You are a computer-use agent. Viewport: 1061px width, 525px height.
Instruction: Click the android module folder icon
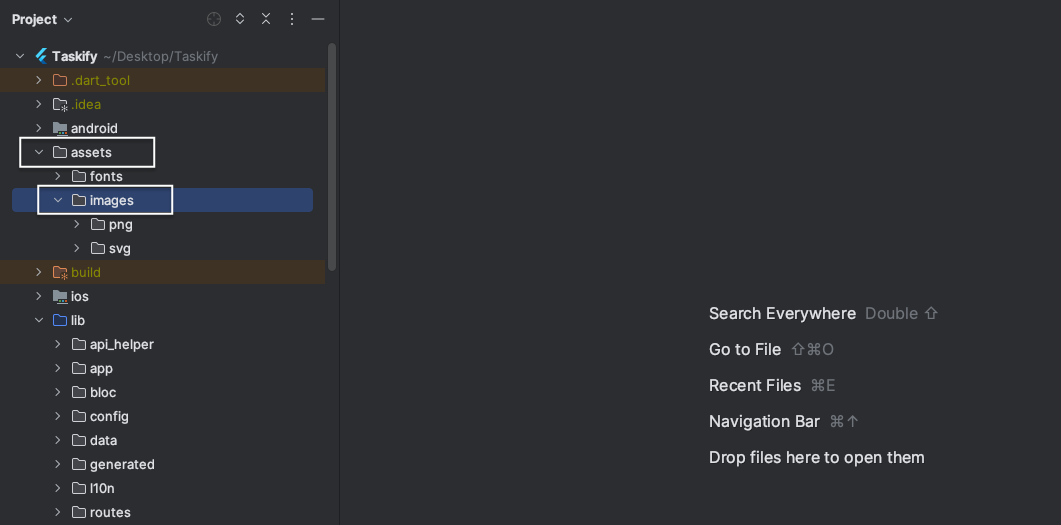(x=60, y=128)
